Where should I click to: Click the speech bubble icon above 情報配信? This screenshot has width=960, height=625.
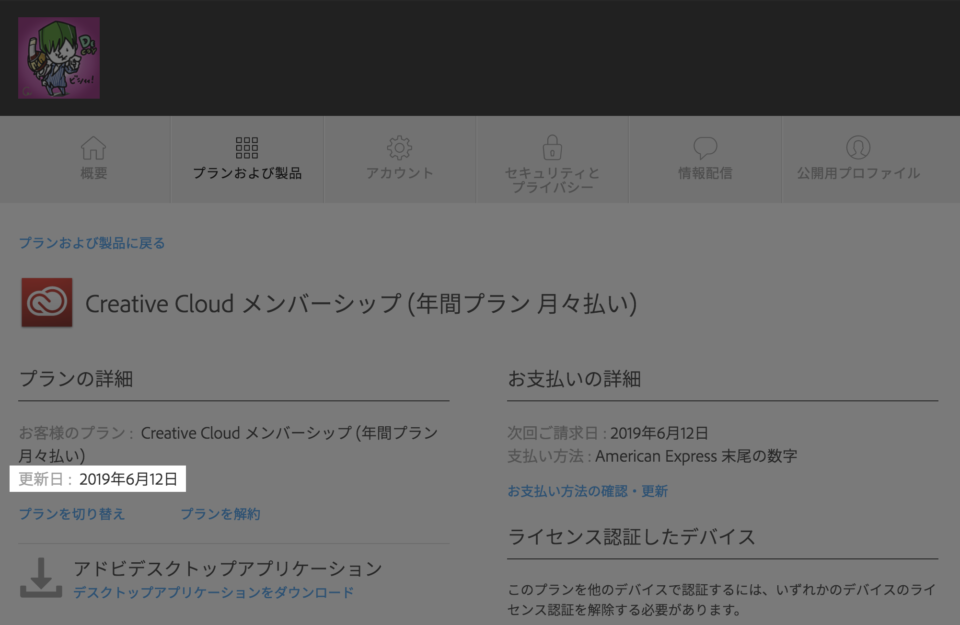pos(705,148)
